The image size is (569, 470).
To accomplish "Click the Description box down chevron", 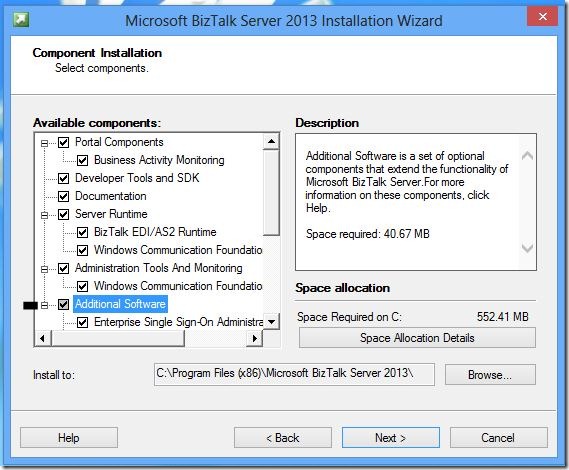I will pyautogui.click(x=527, y=248).
